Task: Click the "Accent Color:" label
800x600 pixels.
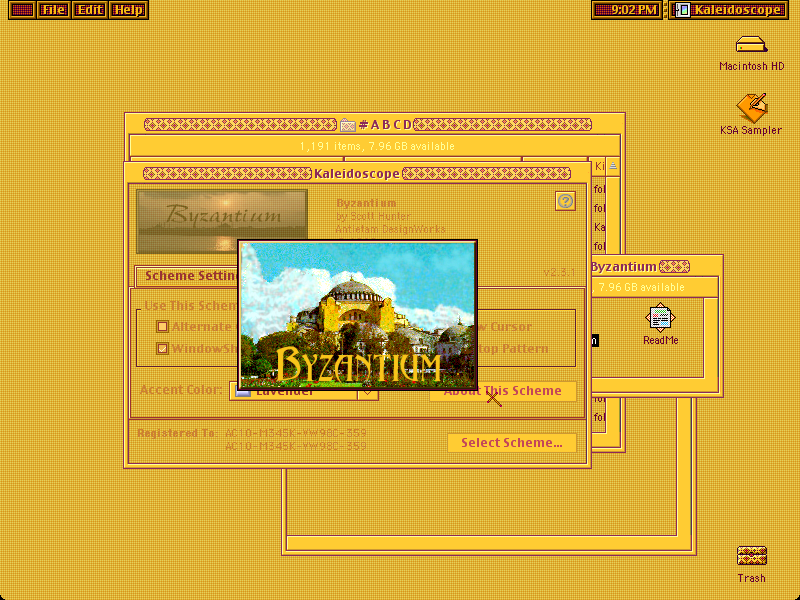Action: 181,390
